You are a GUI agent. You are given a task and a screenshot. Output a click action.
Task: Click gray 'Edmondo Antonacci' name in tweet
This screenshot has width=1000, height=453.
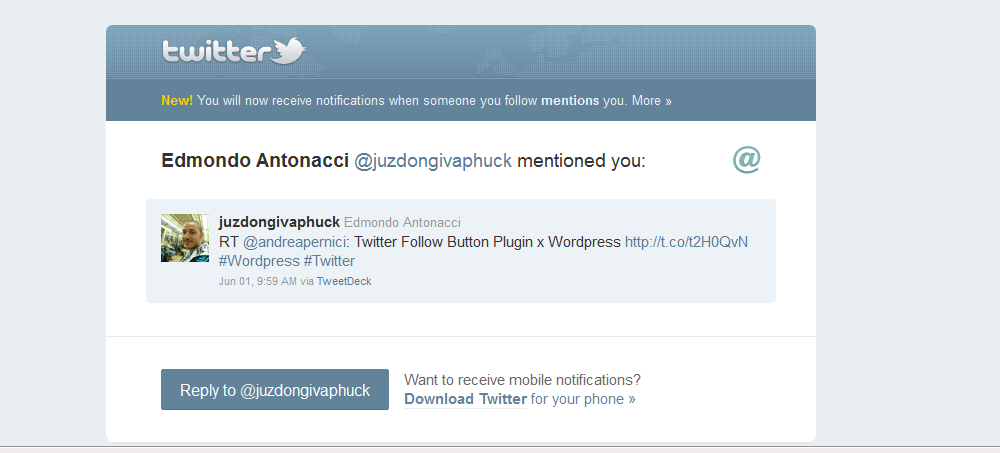coord(402,222)
